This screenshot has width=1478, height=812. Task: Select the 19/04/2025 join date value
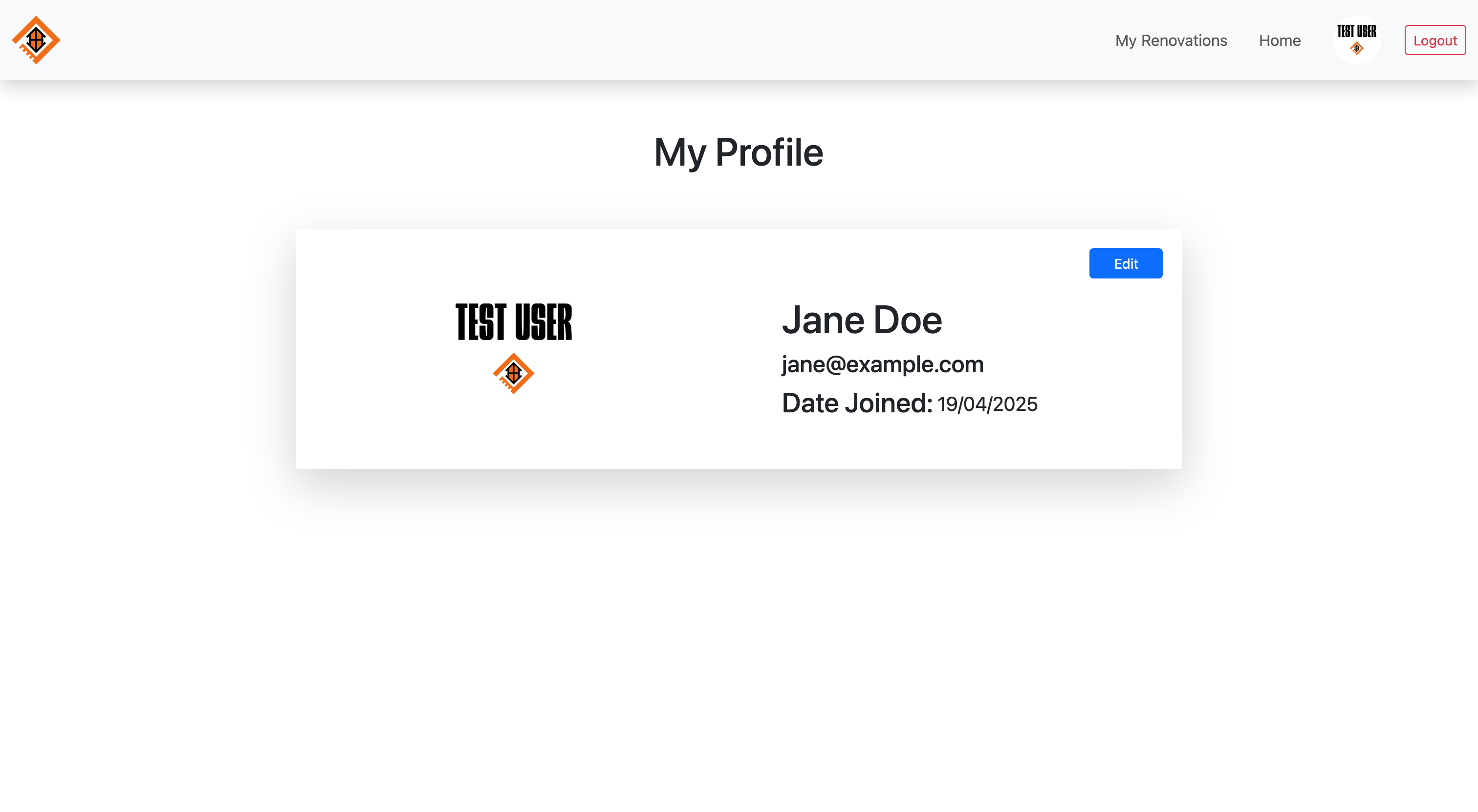click(x=987, y=404)
